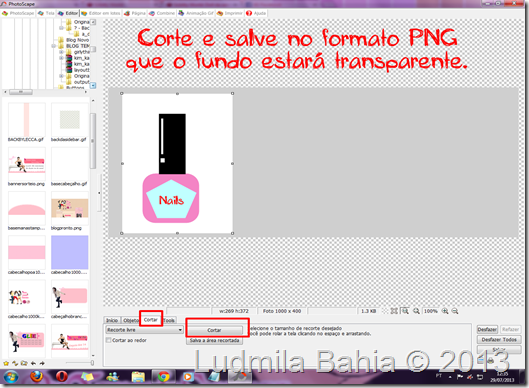Switch to the Objeto tab
The height and width of the screenshot is (388, 529).
[130, 320]
